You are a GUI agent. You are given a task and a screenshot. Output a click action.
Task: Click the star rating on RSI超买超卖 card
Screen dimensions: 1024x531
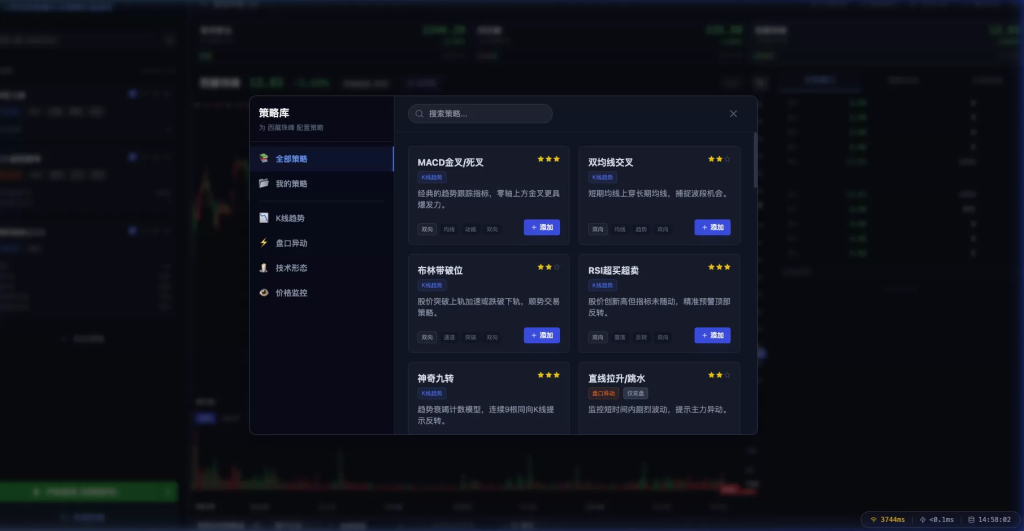pyautogui.click(x=719, y=267)
